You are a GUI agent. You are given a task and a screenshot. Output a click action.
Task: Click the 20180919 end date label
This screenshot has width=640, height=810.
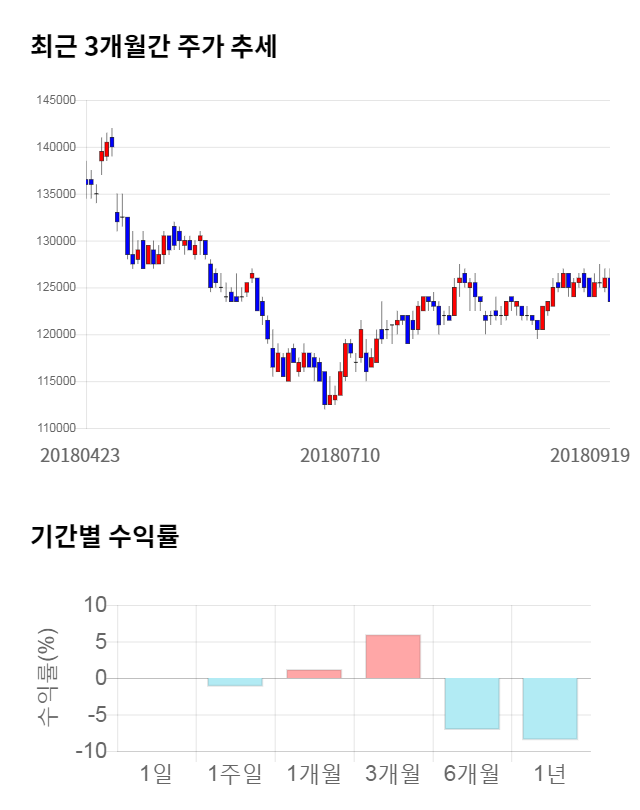590,455
